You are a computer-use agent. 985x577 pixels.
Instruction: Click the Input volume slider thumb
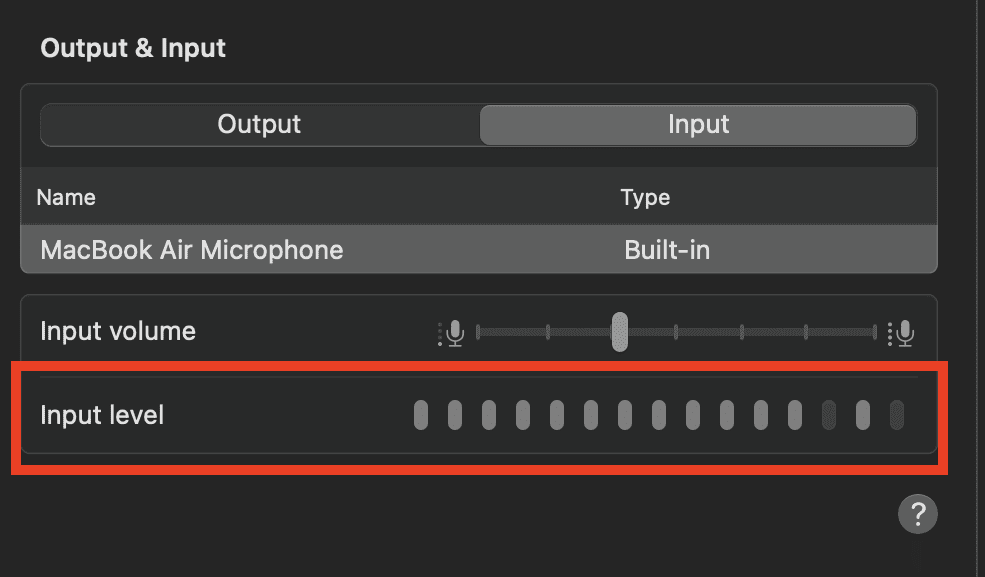point(620,332)
